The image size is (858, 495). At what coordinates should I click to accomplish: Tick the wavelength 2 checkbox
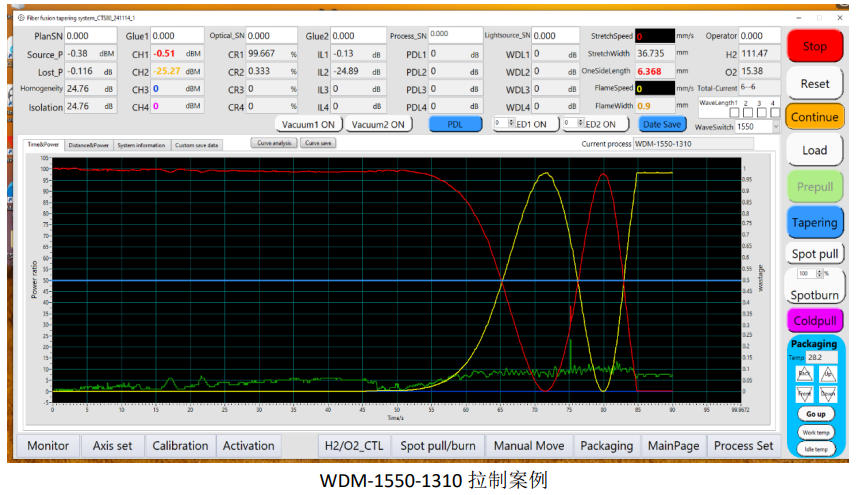(746, 113)
